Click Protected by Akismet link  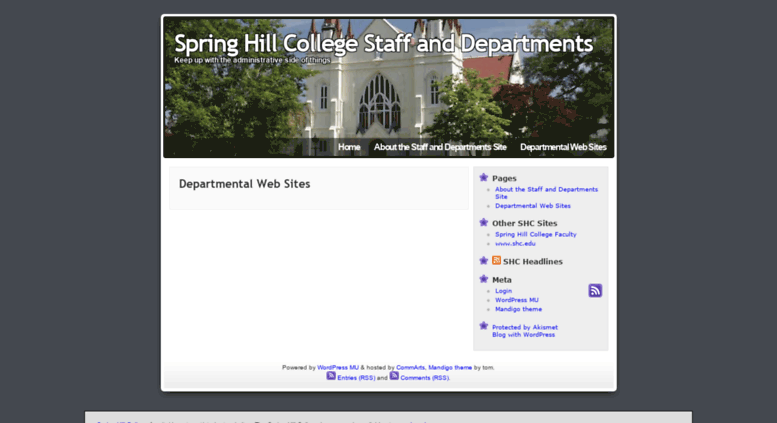pyautogui.click(x=525, y=327)
